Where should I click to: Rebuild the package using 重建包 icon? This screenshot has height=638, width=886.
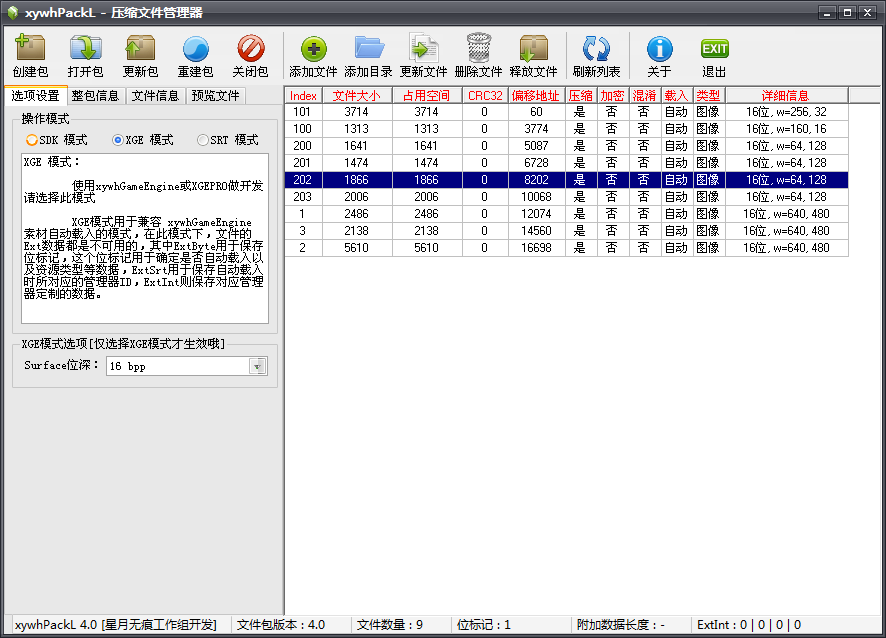(196, 55)
